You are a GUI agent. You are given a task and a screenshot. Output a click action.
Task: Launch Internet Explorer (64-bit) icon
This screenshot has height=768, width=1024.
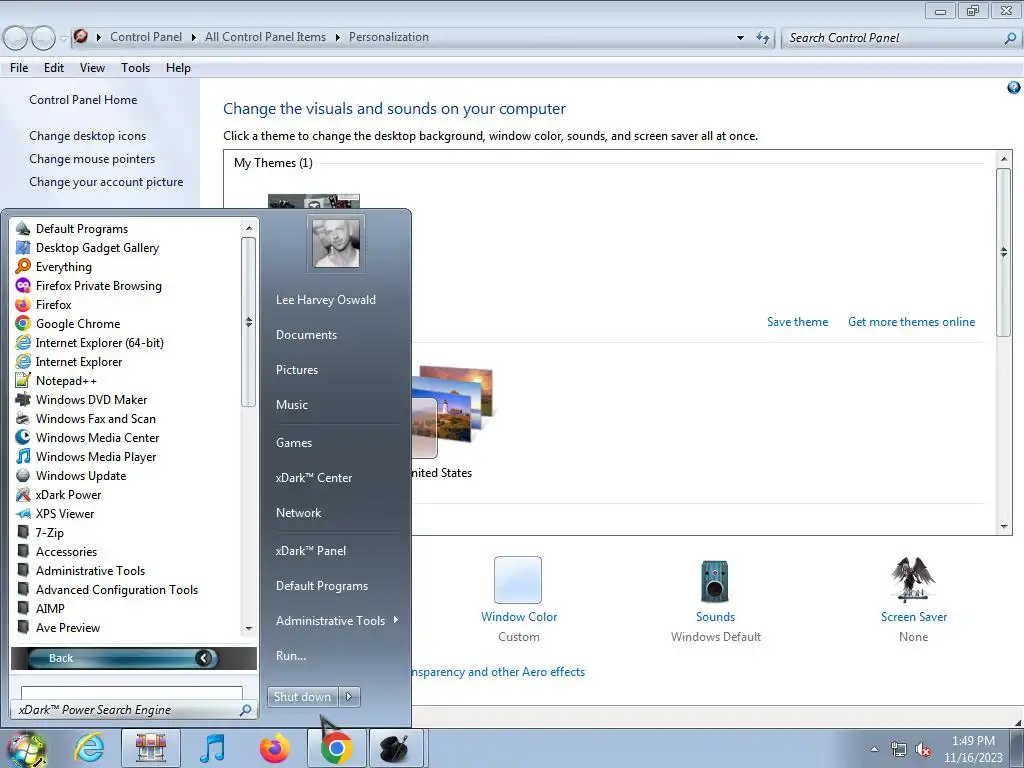23,342
